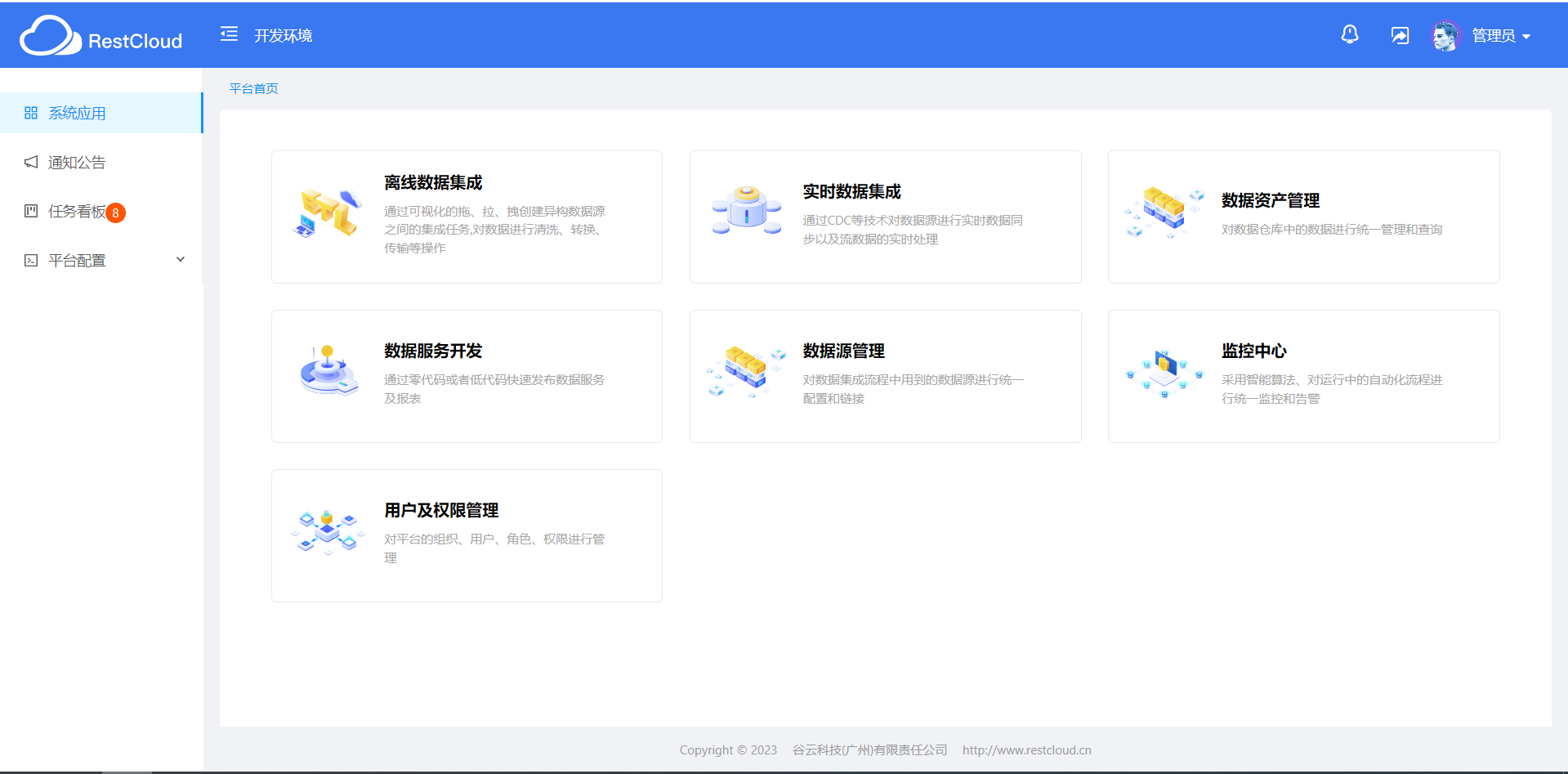Screen dimensions: 1568x774
Task: Open the 实时数据集成 card title
Action: coord(851,191)
